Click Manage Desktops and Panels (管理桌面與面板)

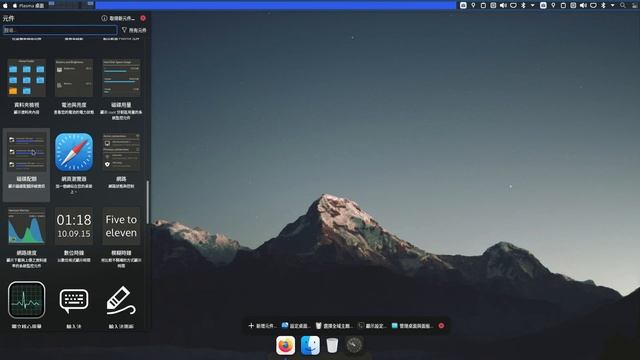(x=411, y=326)
